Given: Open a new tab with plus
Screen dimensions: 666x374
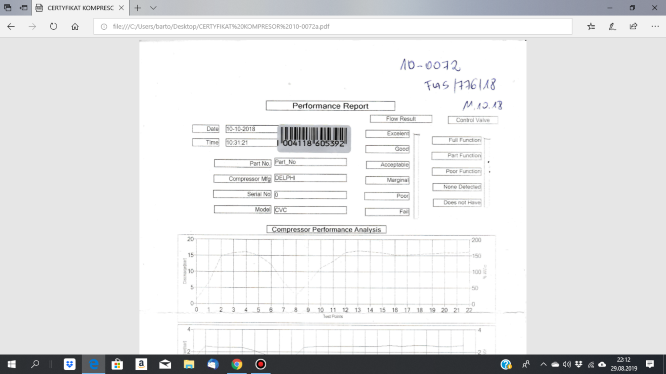Looking at the screenshot, I should [x=138, y=8].
